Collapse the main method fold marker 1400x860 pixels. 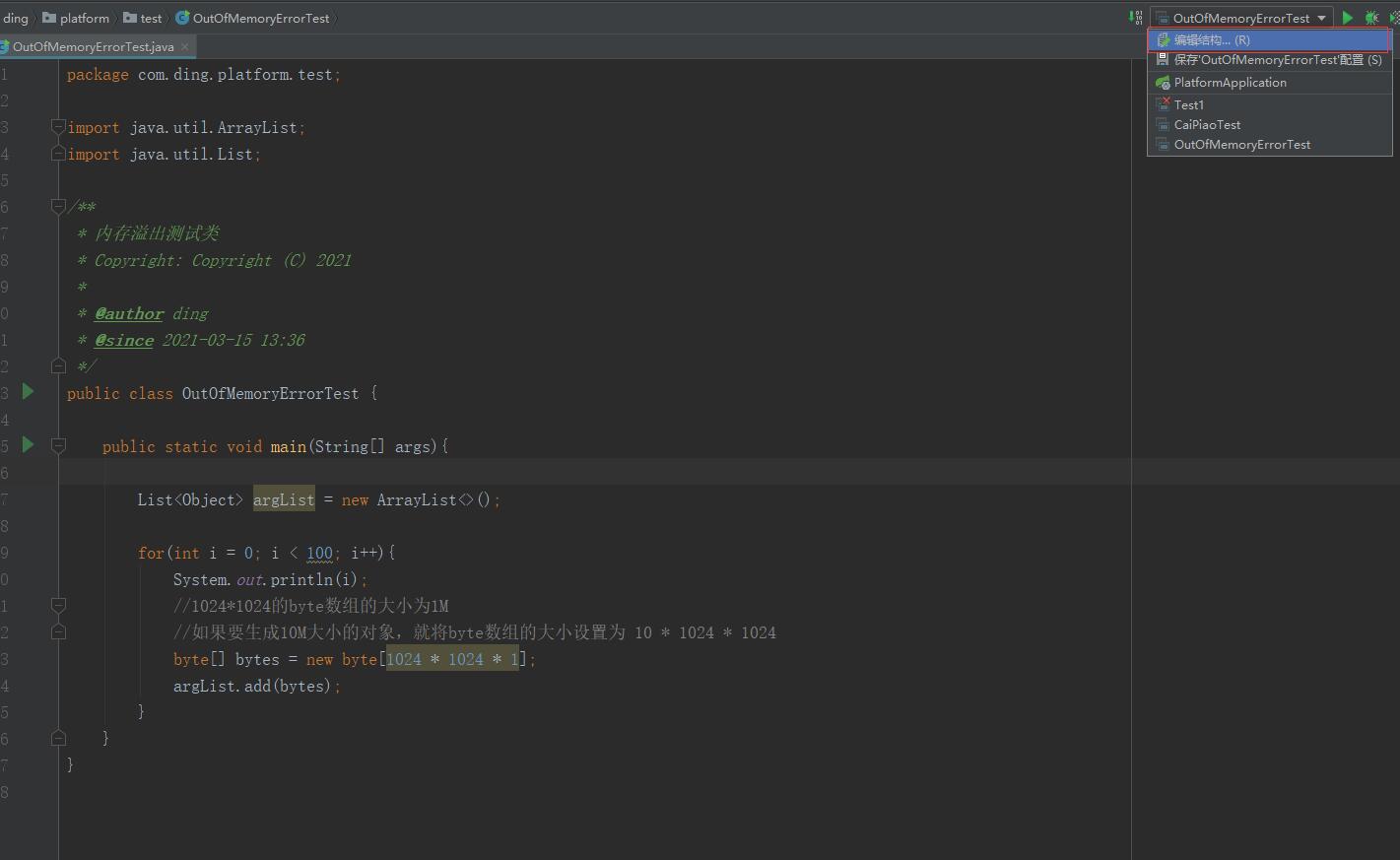[58, 446]
